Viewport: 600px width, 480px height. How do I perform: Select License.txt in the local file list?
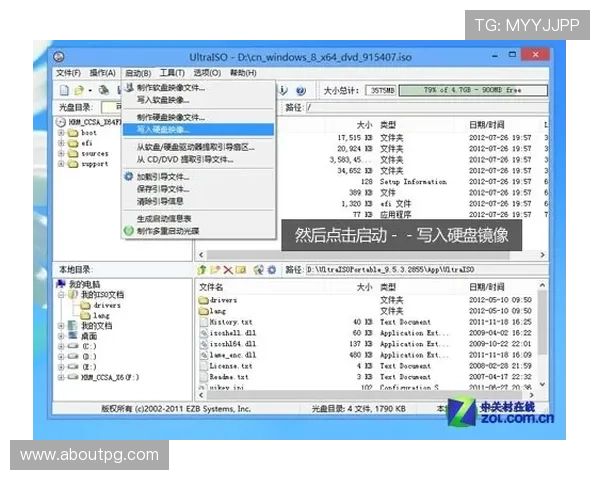click(231, 366)
